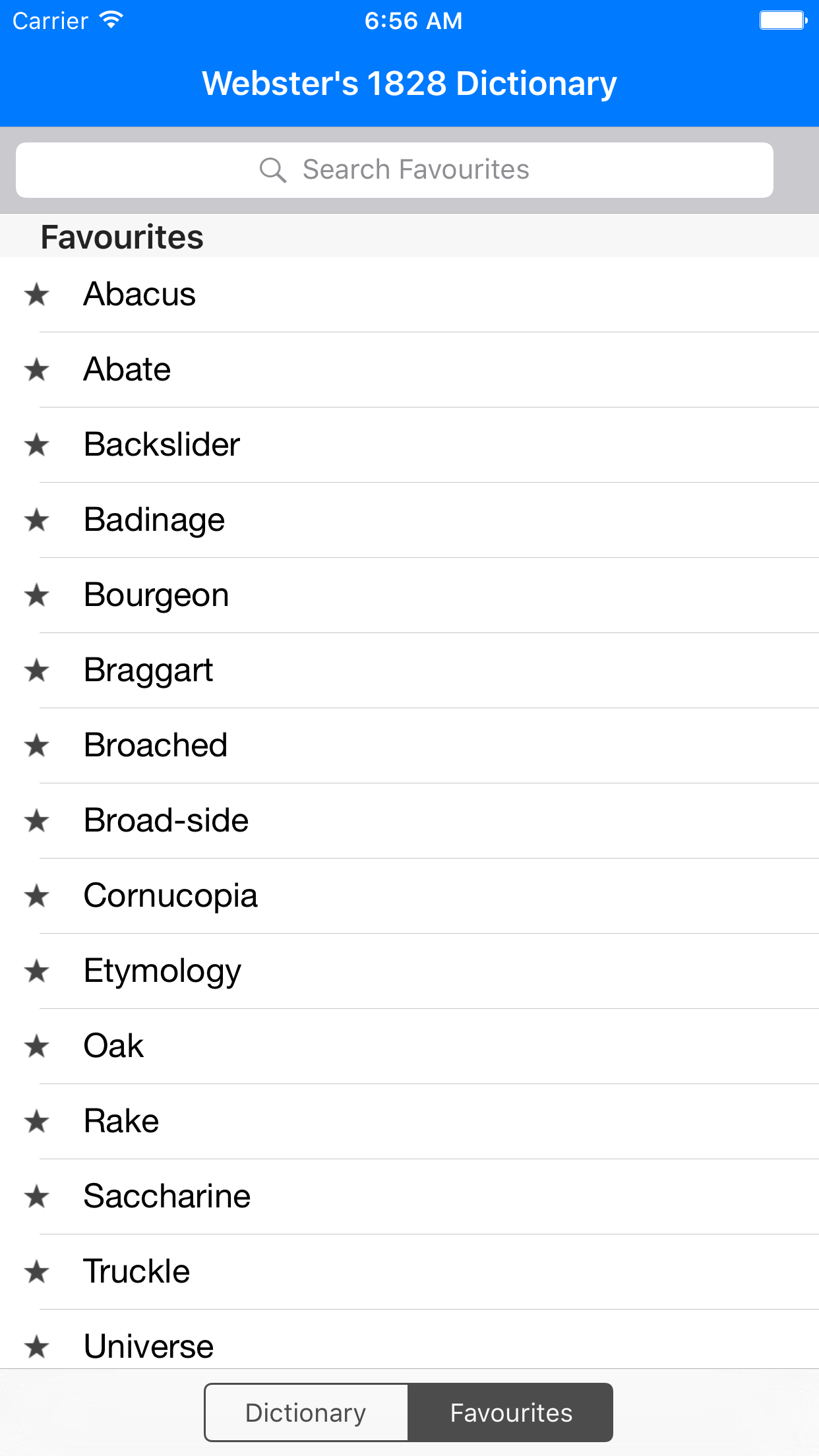The height and width of the screenshot is (1456, 819).
Task: Tap the Favourites section header
Action: pyautogui.click(x=121, y=236)
